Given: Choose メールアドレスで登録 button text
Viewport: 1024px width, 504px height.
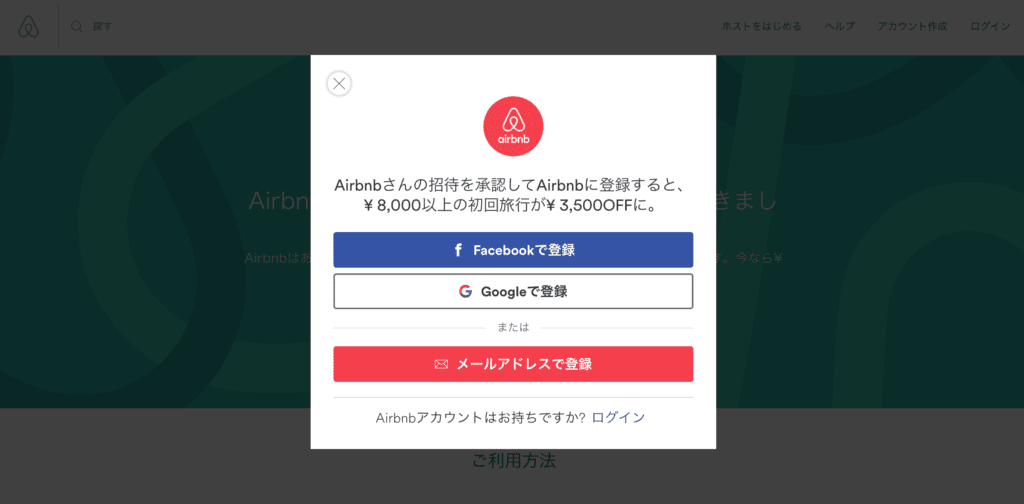Looking at the screenshot, I should [524, 364].
